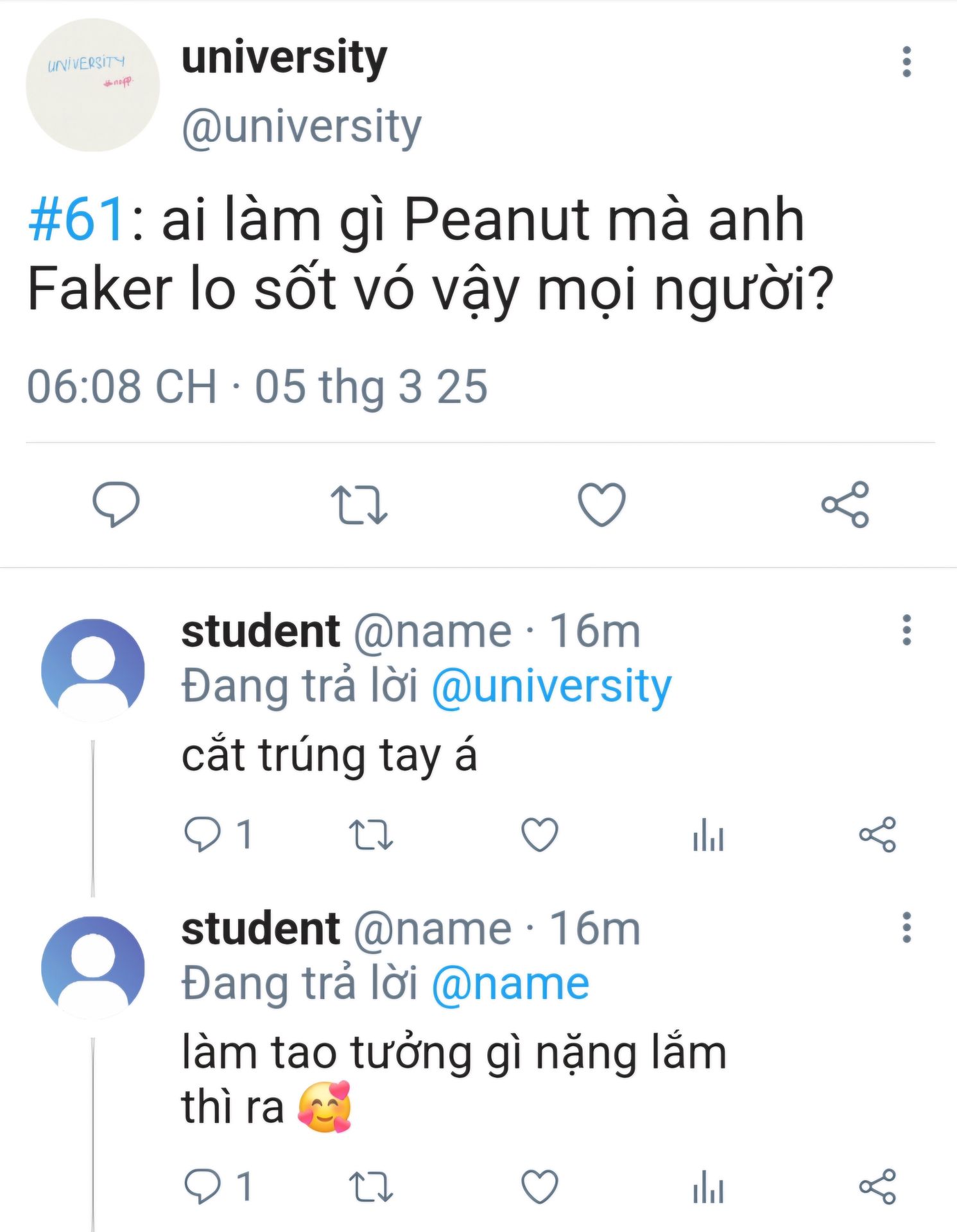The image size is (957, 1232).
Task: Open more options on second student reply
Action: [x=906, y=927]
